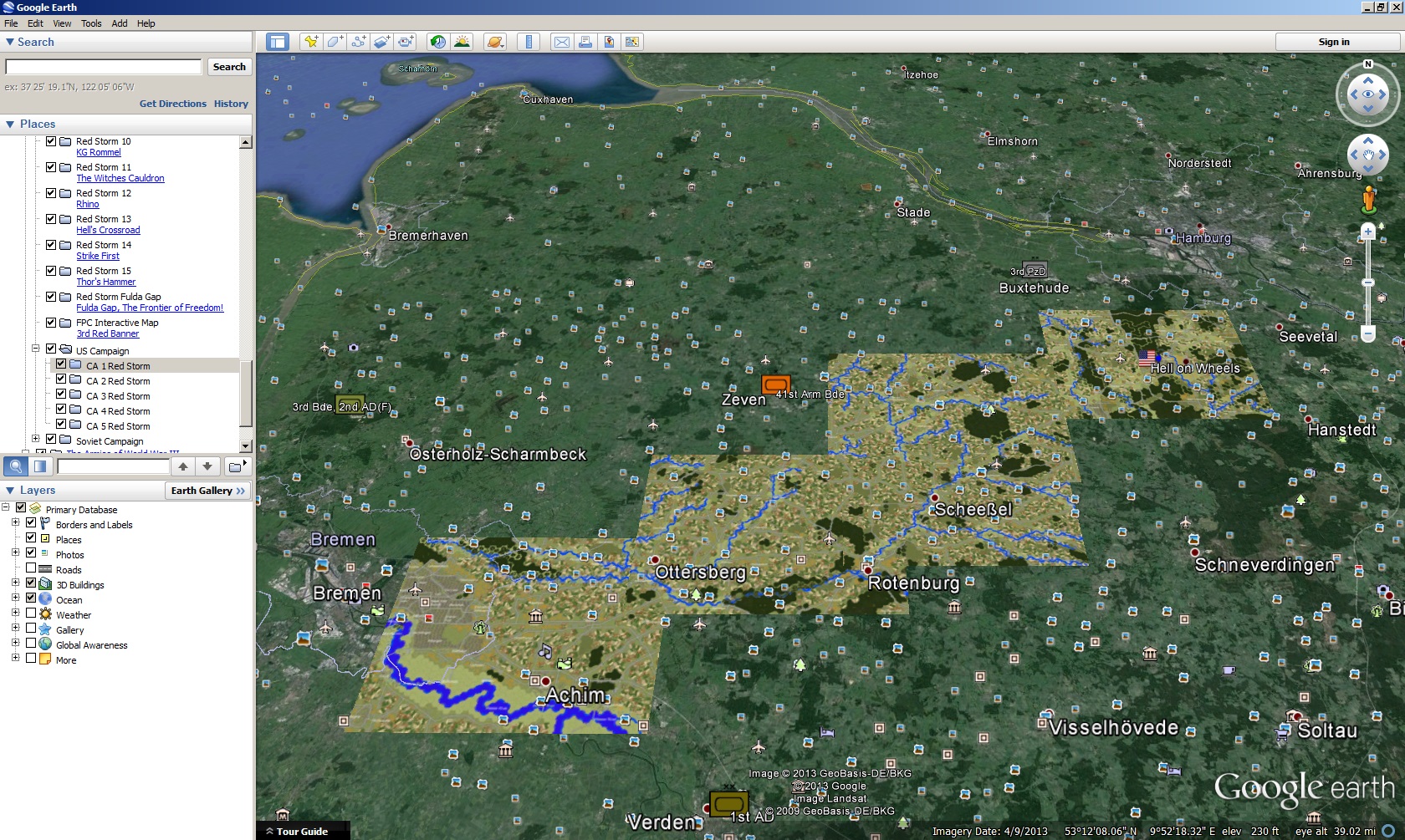
Task: Click the Places folder-with-arrow button
Action: (238, 466)
